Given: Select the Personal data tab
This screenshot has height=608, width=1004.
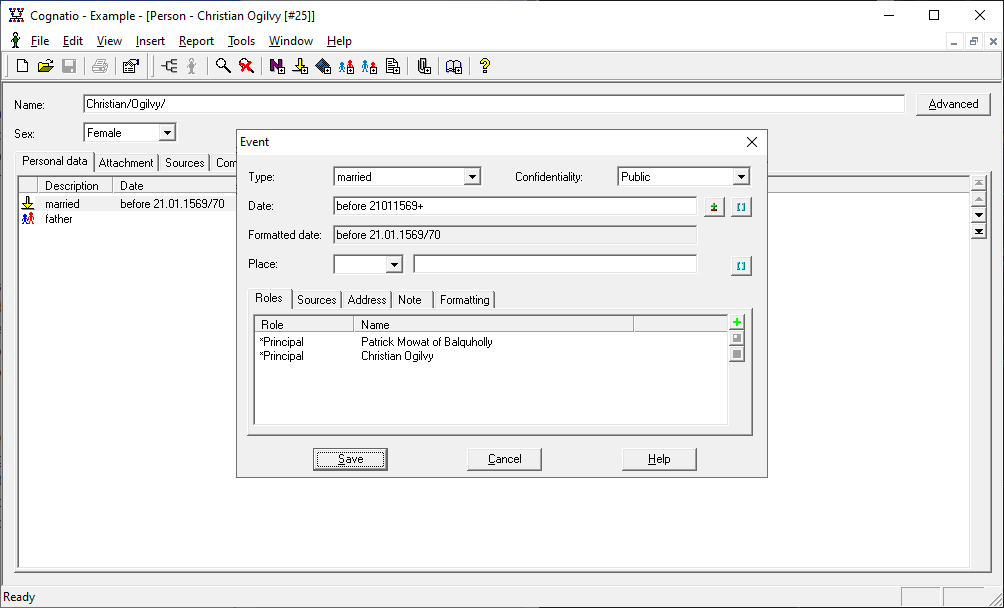Looking at the screenshot, I should [55, 161].
